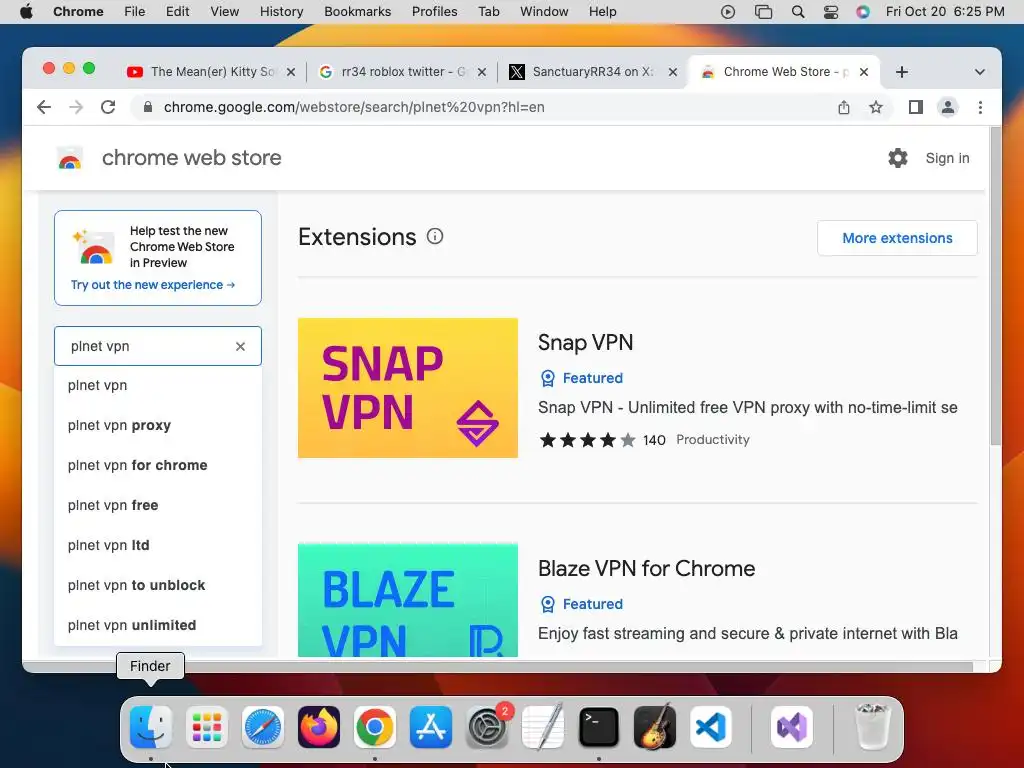The image size is (1024, 768).
Task: View site info via the lock icon
Action: (x=148, y=107)
